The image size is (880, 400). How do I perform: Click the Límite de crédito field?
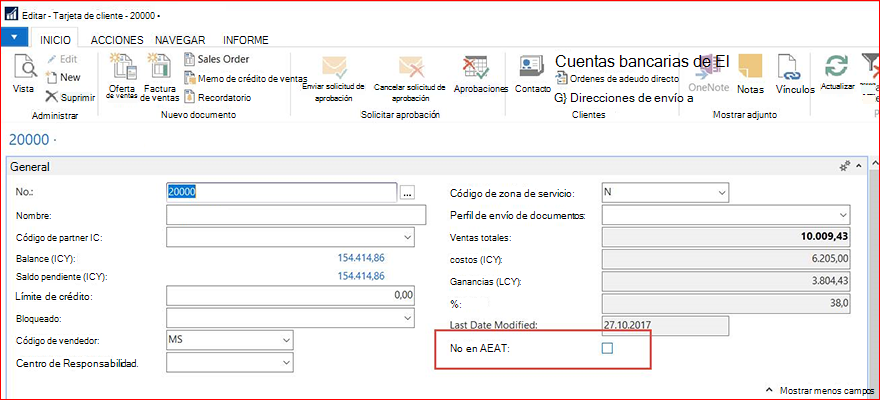[x=291, y=295]
